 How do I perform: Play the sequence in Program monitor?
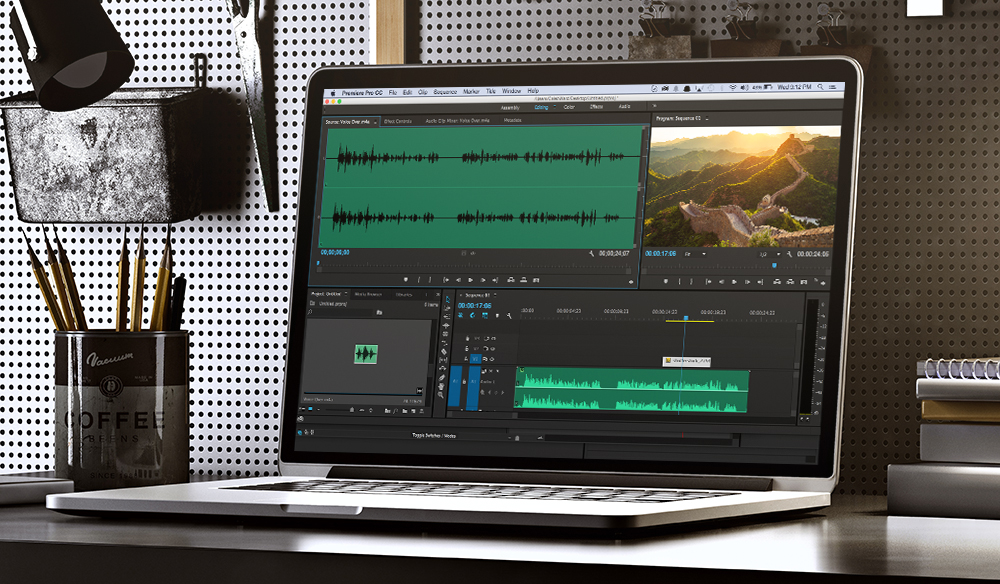[x=734, y=282]
